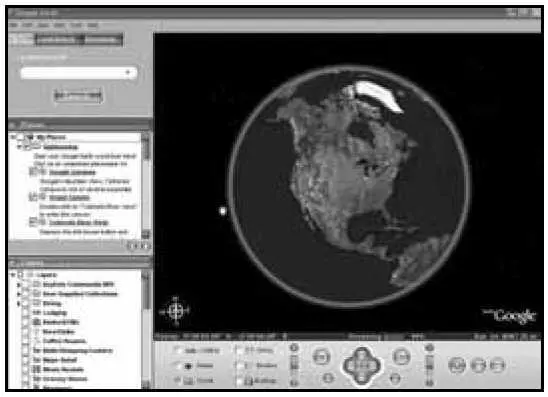The image size is (548, 397).
Task: Collapse the My Places tree node
Action: 13,137
